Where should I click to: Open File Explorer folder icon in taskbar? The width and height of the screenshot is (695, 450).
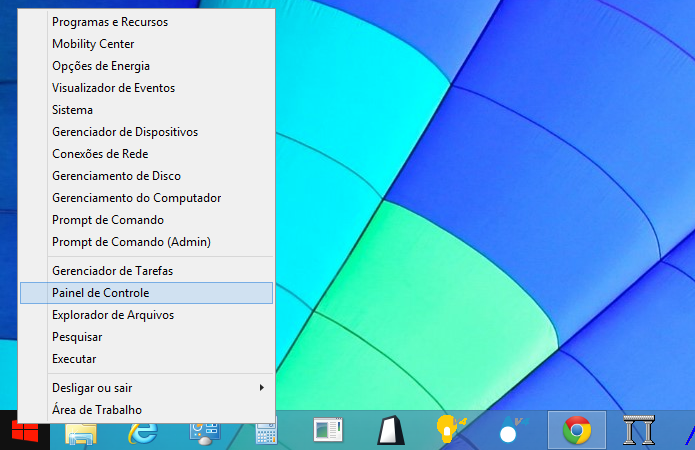click(x=81, y=434)
